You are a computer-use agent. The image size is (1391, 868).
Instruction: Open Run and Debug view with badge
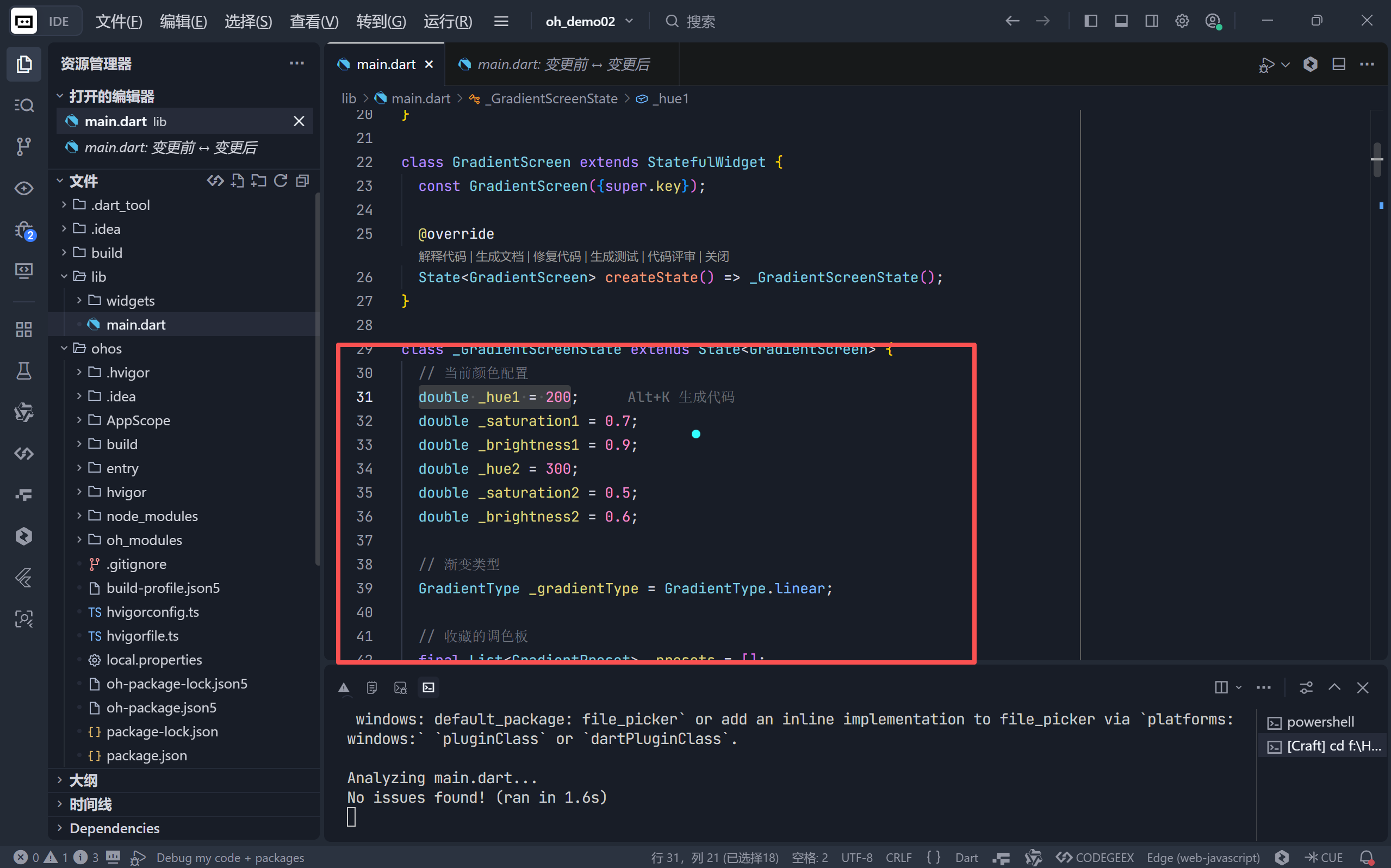(23, 230)
